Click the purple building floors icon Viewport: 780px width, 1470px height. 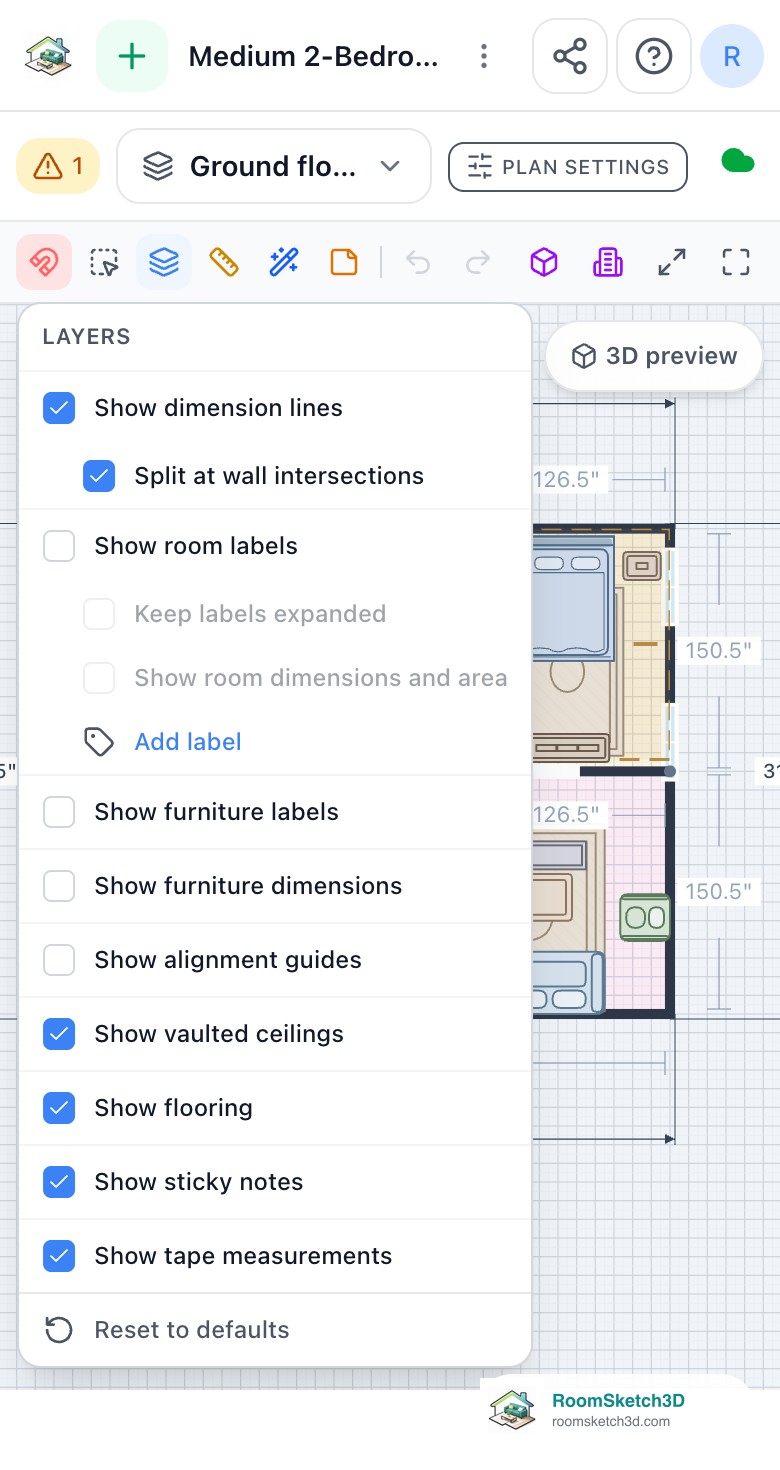click(608, 262)
